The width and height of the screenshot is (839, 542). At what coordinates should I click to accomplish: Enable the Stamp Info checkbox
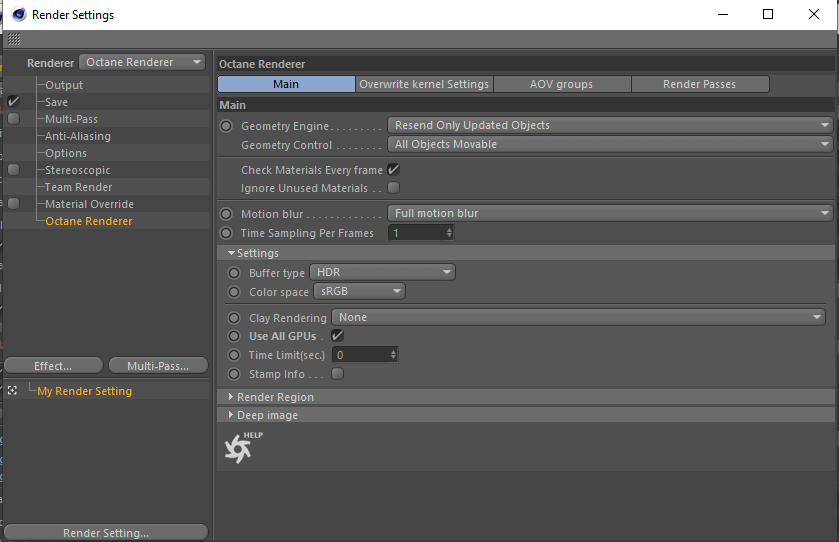click(x=337, y=373)
